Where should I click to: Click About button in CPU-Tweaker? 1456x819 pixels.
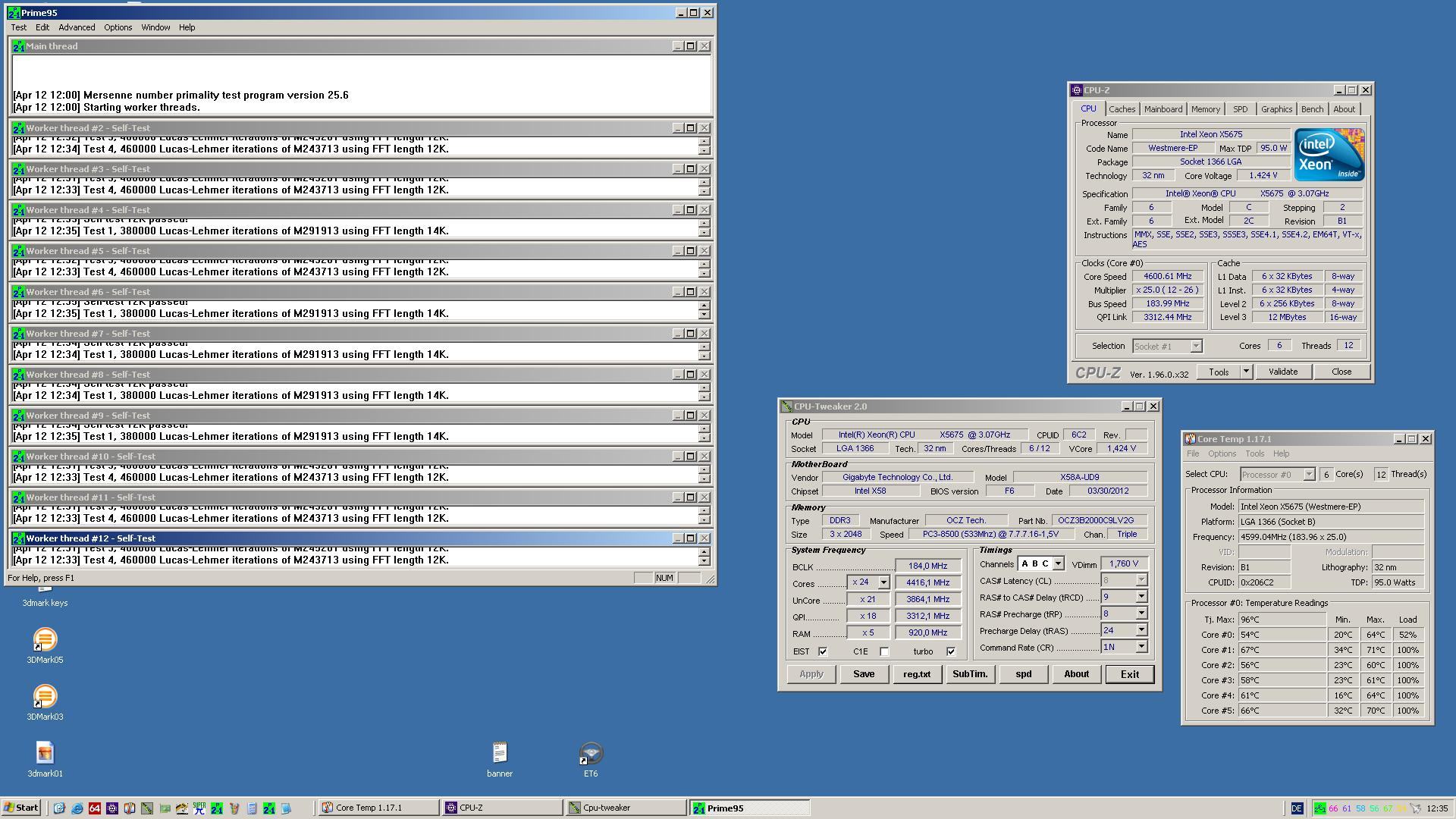1076,674
